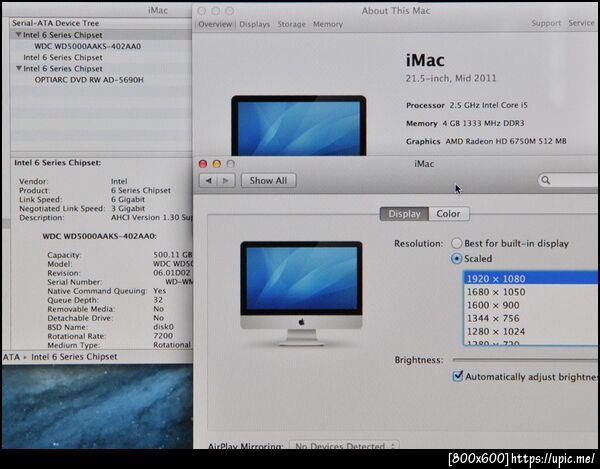Viewport: 600px width, 469px height.
Task: Collapse Intel 6 Series Chipset above OPTIARC DVD
Action: tap(18, 68)
